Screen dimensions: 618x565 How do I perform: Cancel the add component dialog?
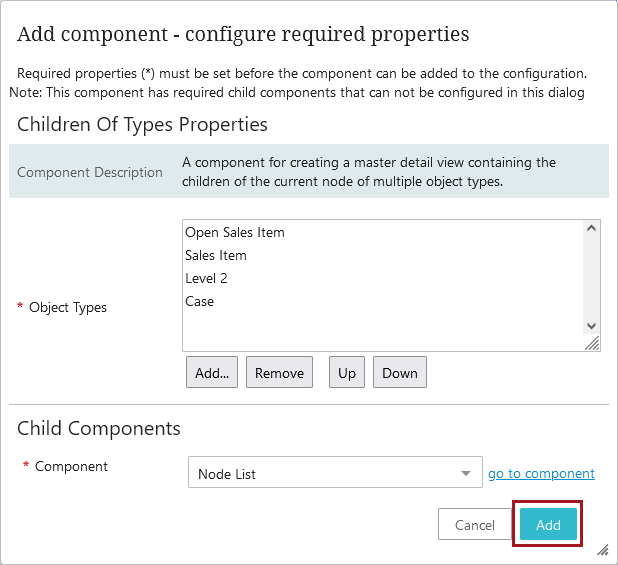tap(475, 524)
